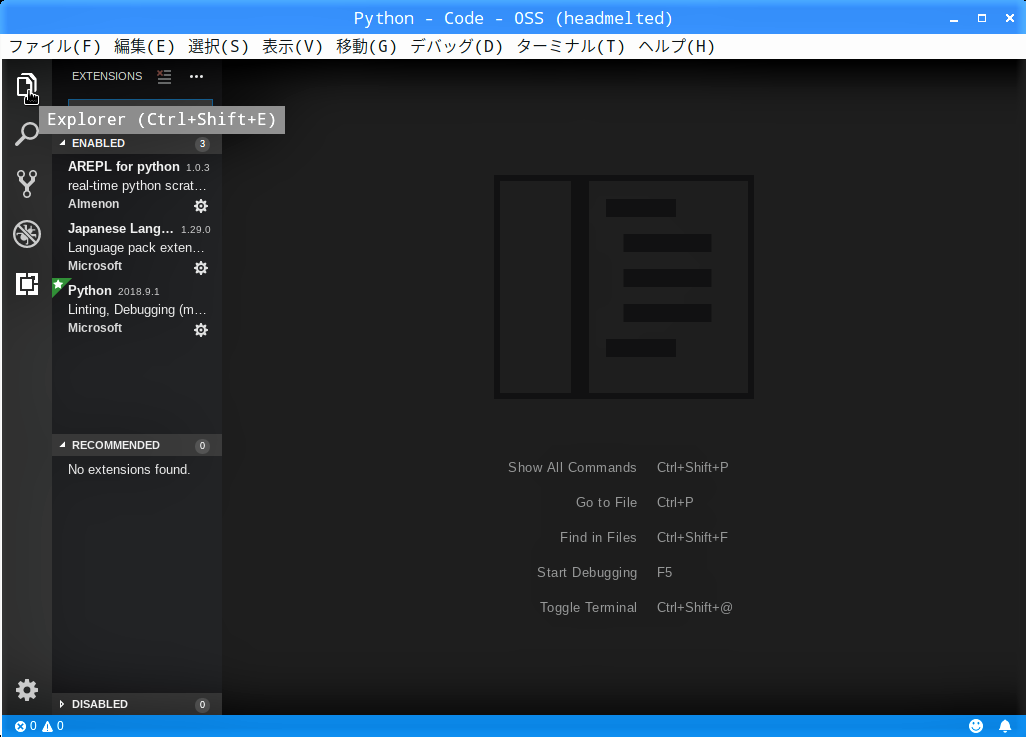Click the Python extension star badge
This screenshot has height=737, width=1026.
58,285
